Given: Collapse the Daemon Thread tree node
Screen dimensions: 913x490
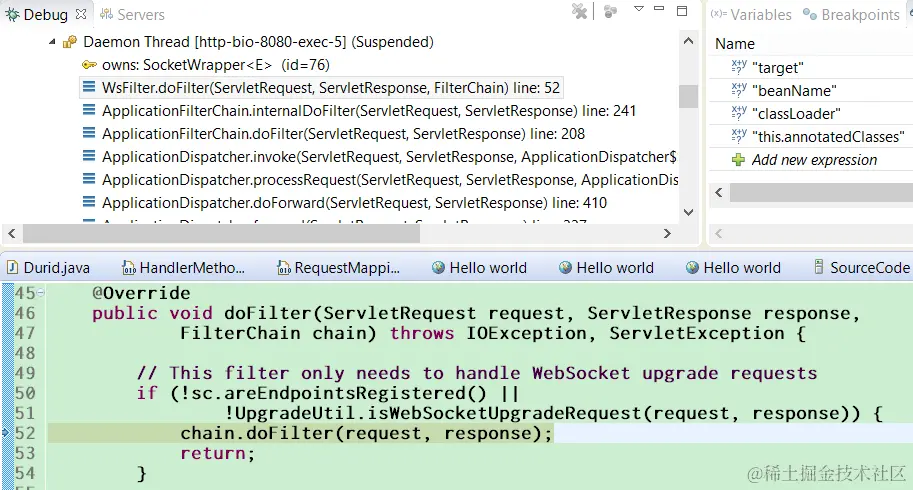Looking at the screenshot, I should [x=52, y=42].
